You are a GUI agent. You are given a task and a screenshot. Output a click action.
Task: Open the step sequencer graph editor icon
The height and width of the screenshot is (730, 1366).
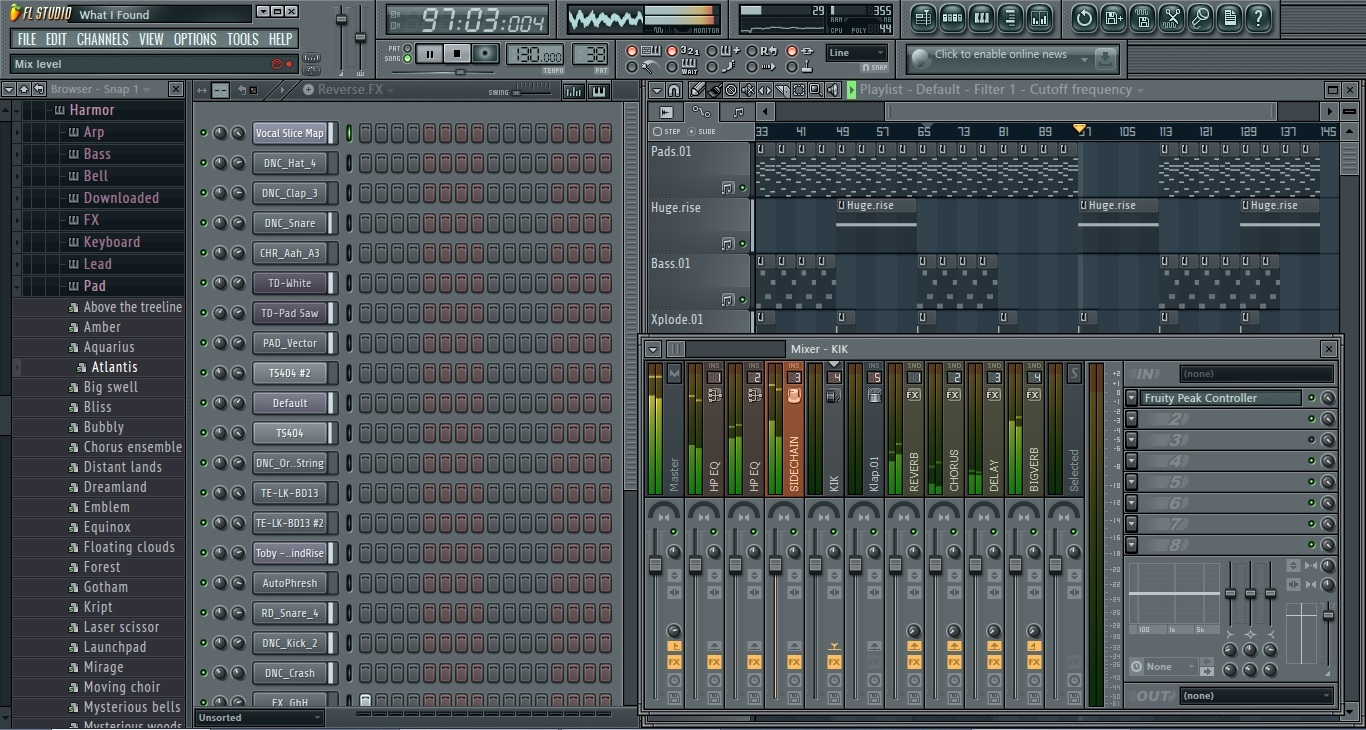573,91
